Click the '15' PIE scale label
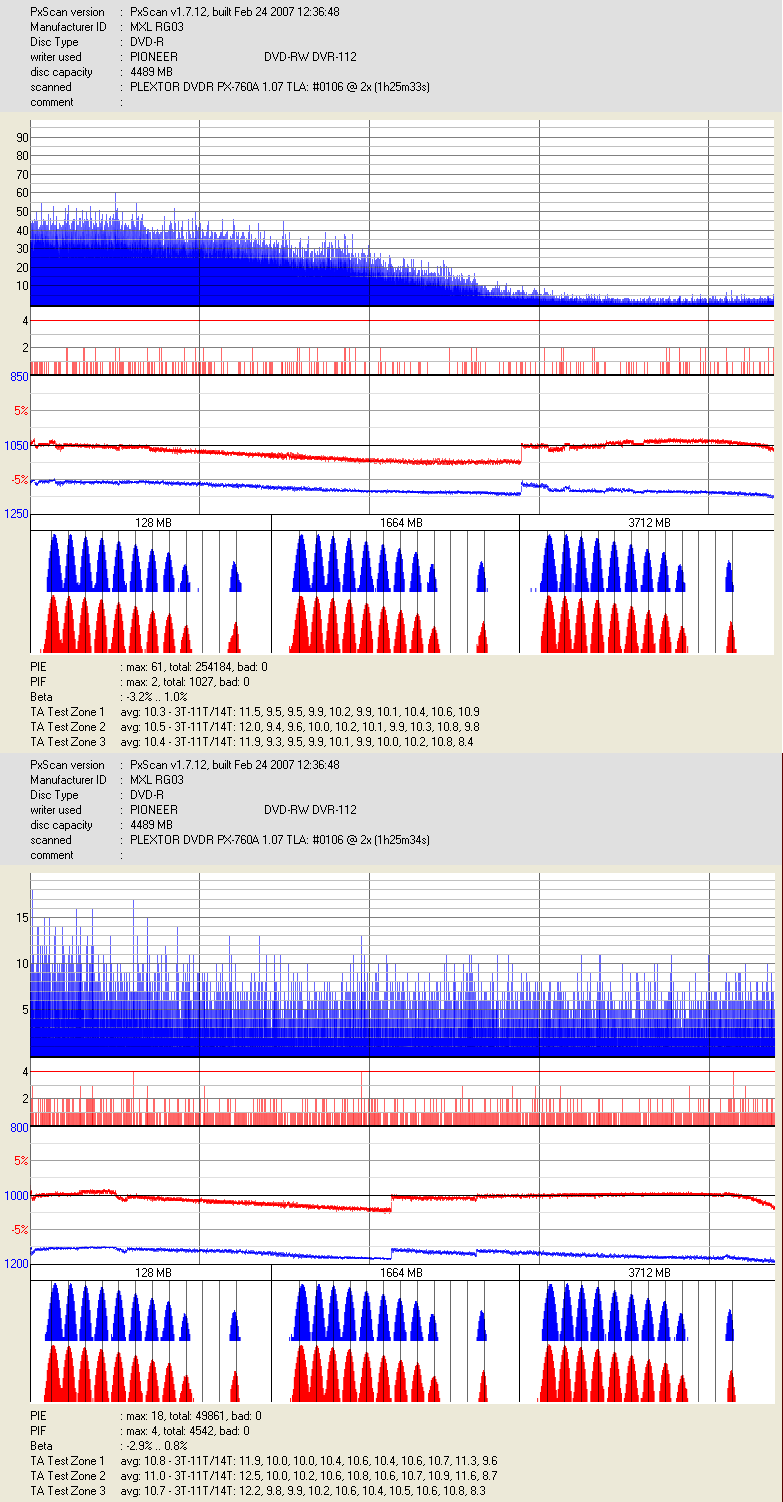 22,916
